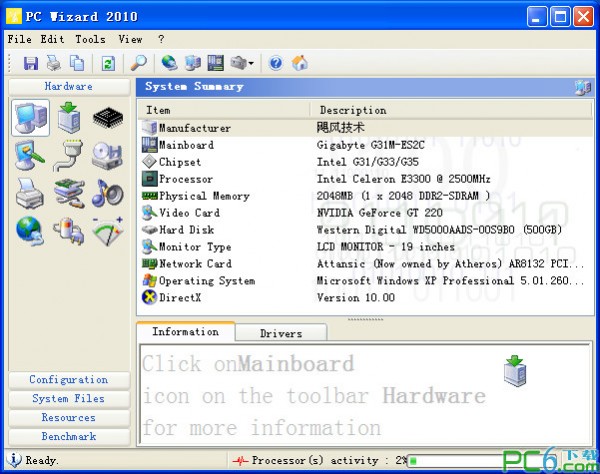Switch to the Information tab
The width and height of the screenshot is (600, 474).
(186, 331)
